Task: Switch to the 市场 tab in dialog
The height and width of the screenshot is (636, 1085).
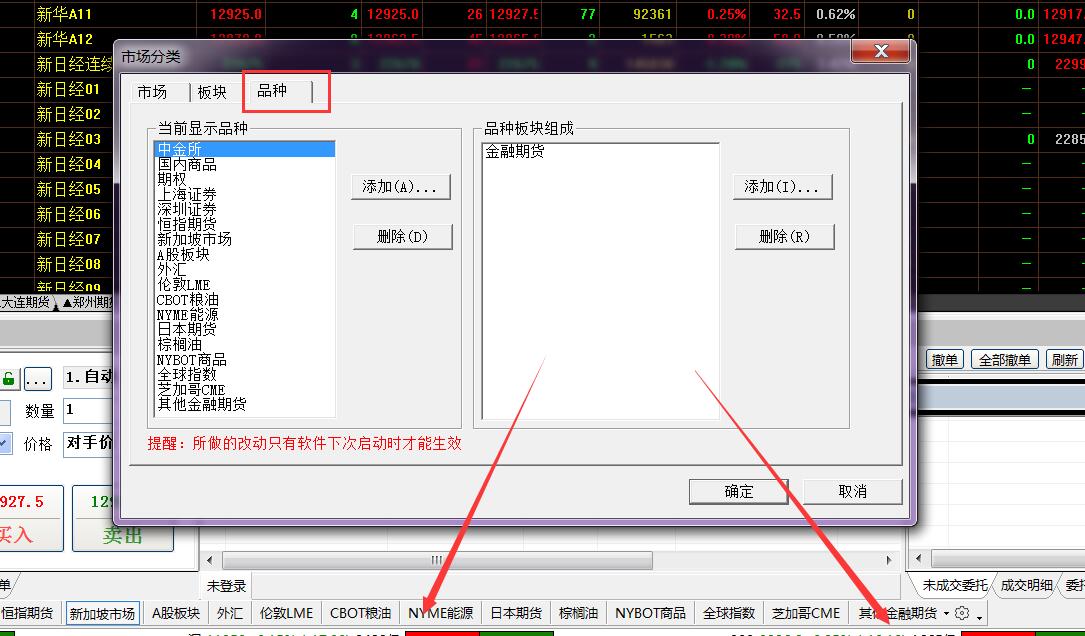Action: (152, 92)
